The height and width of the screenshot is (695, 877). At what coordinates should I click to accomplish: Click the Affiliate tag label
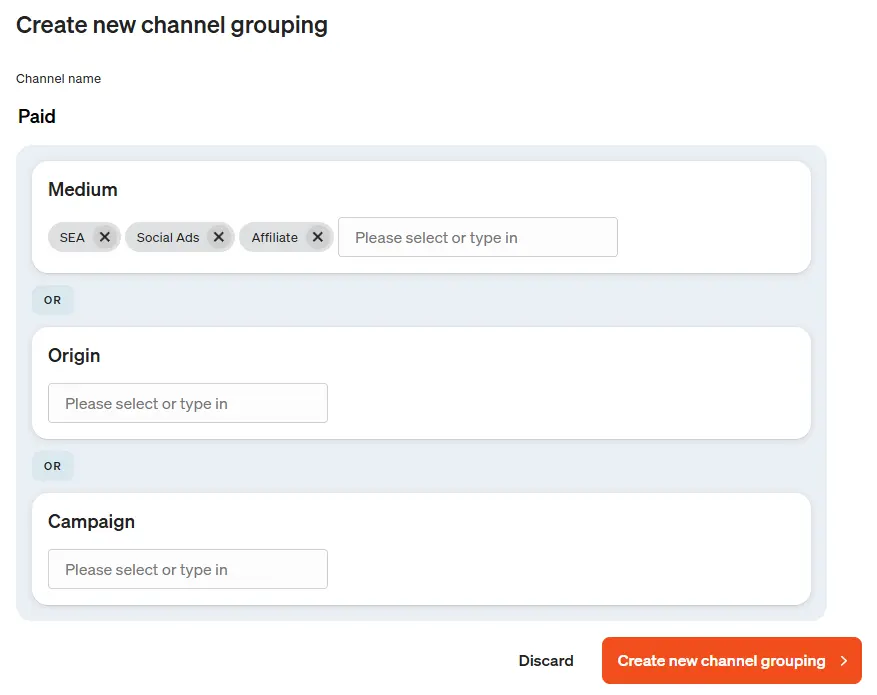click(275, 237)
